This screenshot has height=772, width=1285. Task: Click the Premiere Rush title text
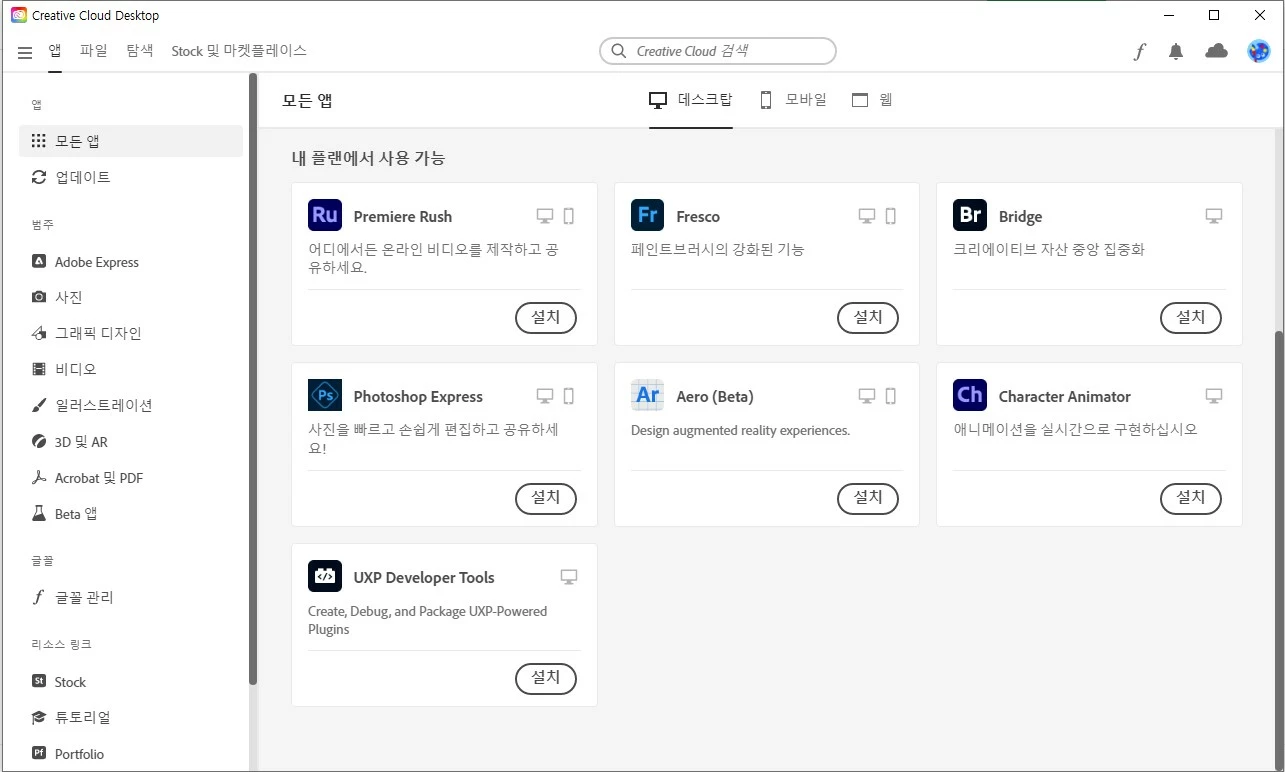[403, 216]
